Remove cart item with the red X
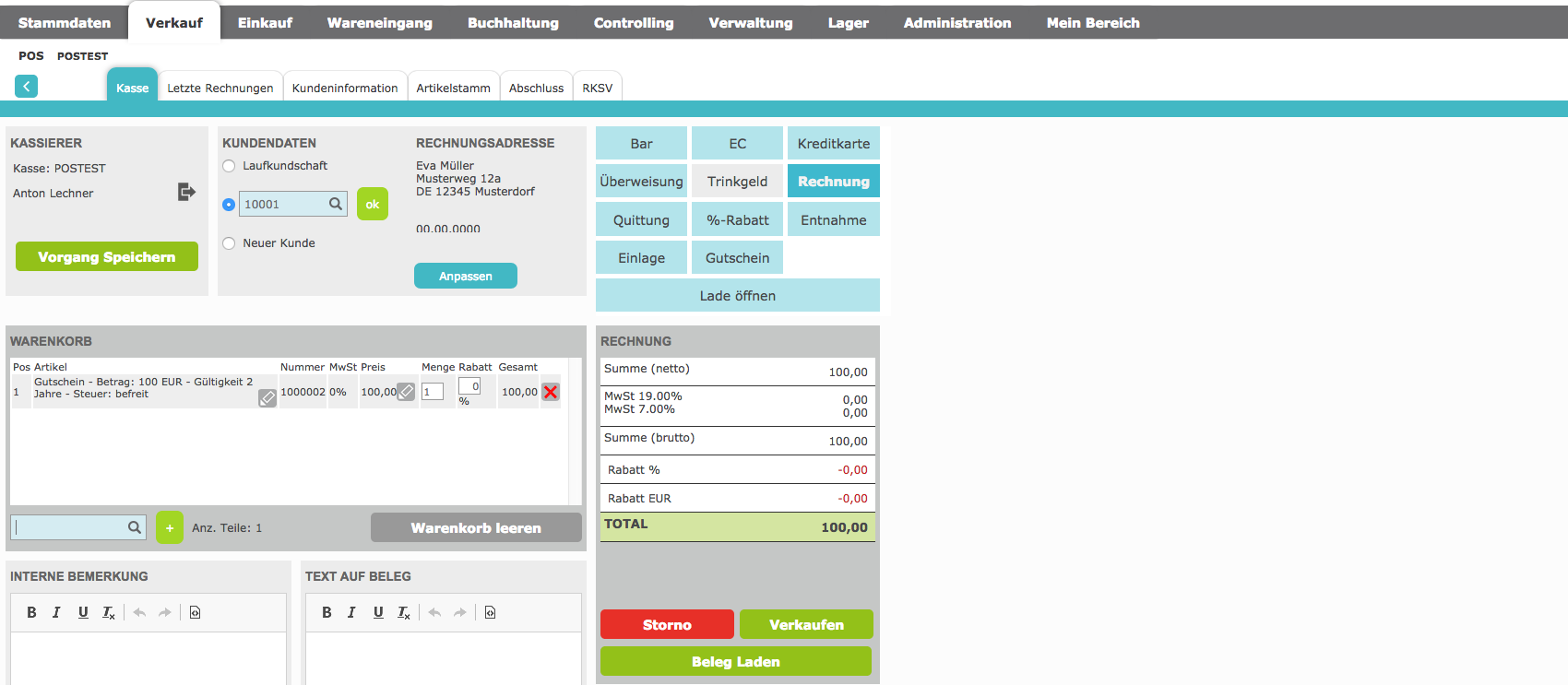 point(551,392)
